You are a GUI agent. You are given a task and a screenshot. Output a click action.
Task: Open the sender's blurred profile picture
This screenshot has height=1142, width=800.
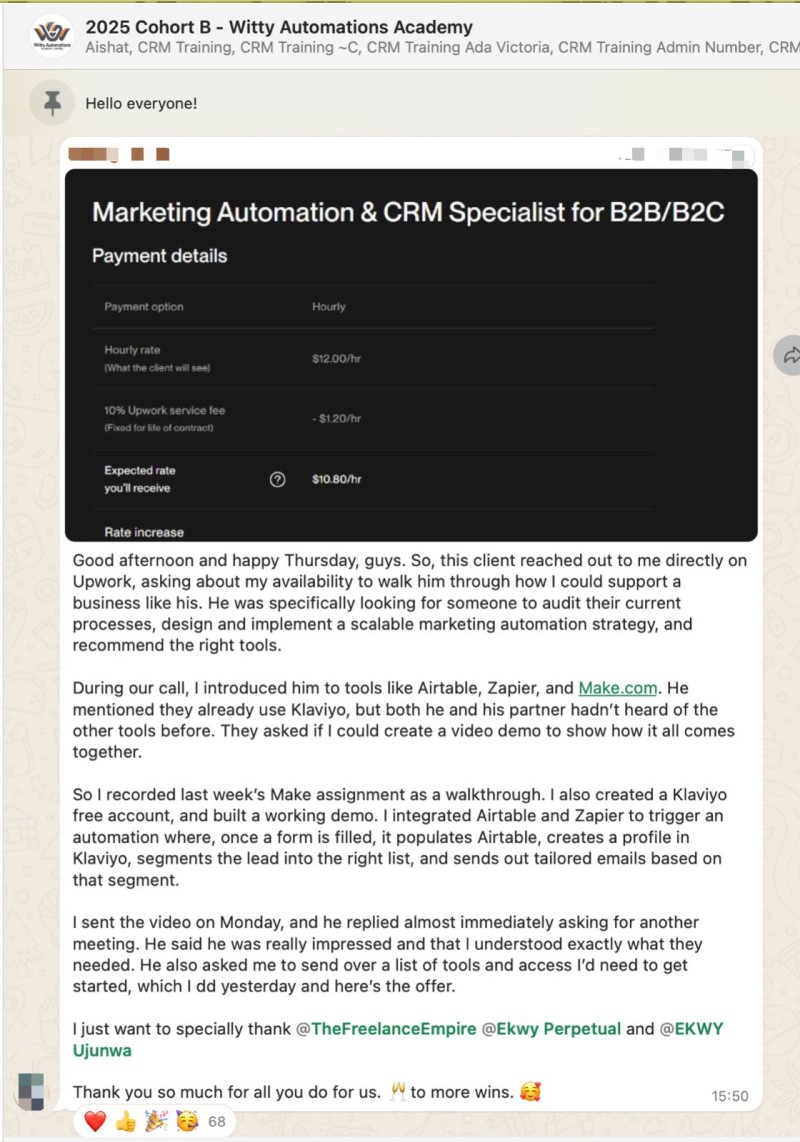31,1090
